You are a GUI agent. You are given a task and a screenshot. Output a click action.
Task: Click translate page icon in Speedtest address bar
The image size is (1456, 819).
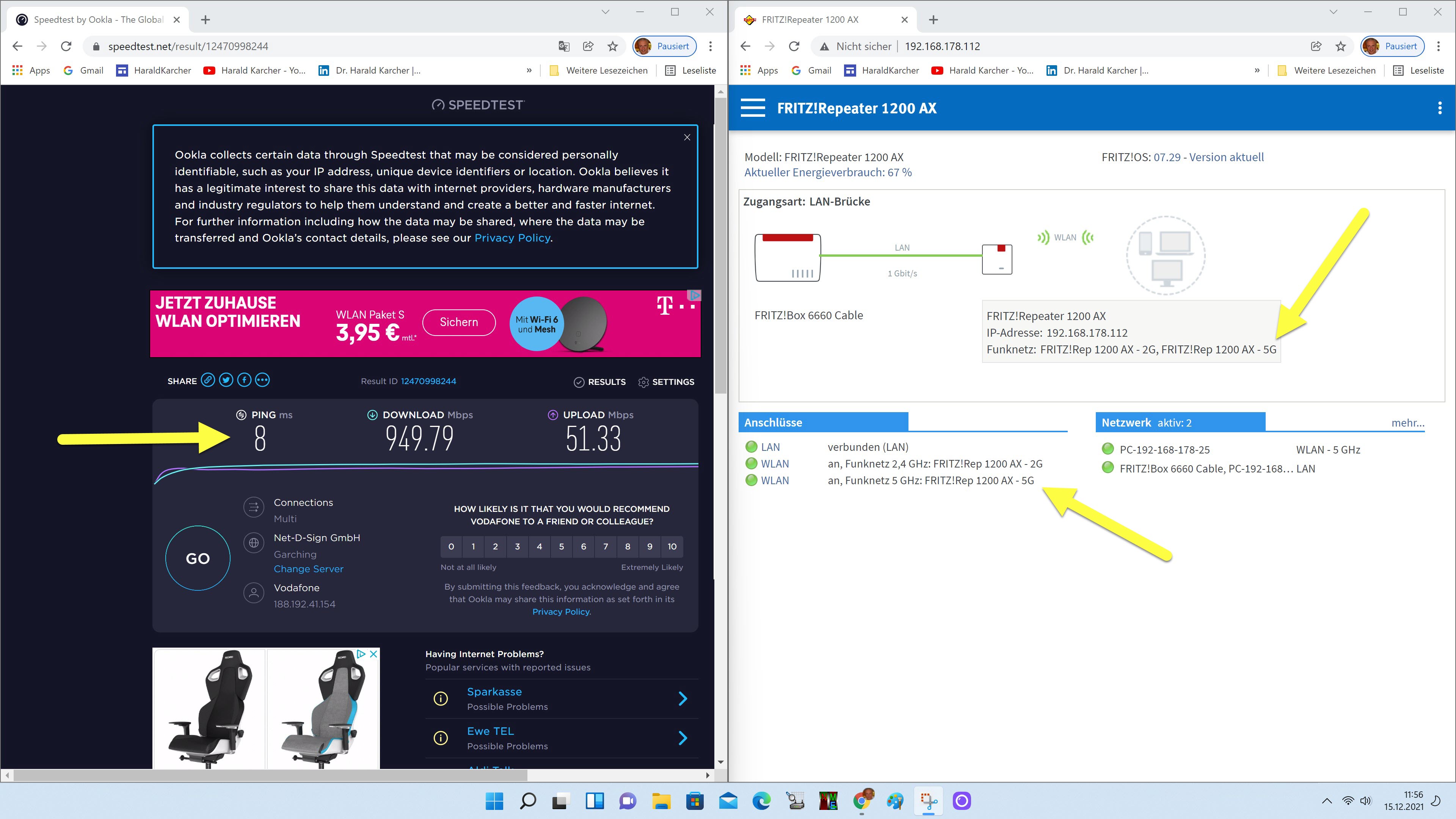click(563, 46)
